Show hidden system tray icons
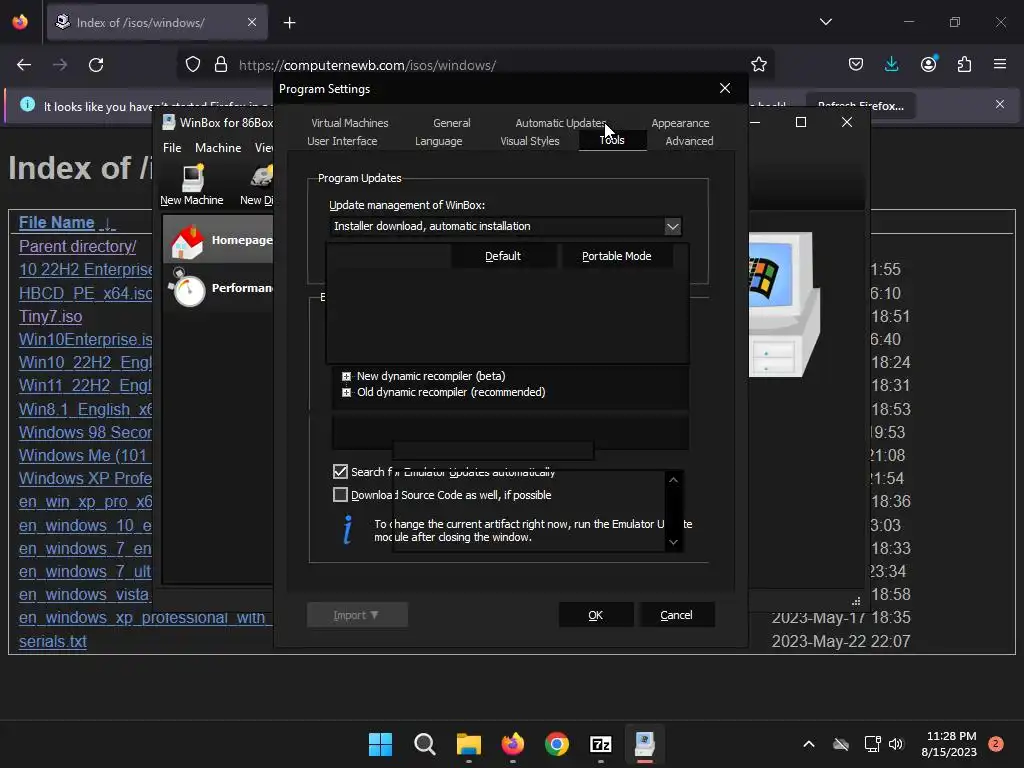The height and width of the screenshot is (768, 1024). point(808,744)
